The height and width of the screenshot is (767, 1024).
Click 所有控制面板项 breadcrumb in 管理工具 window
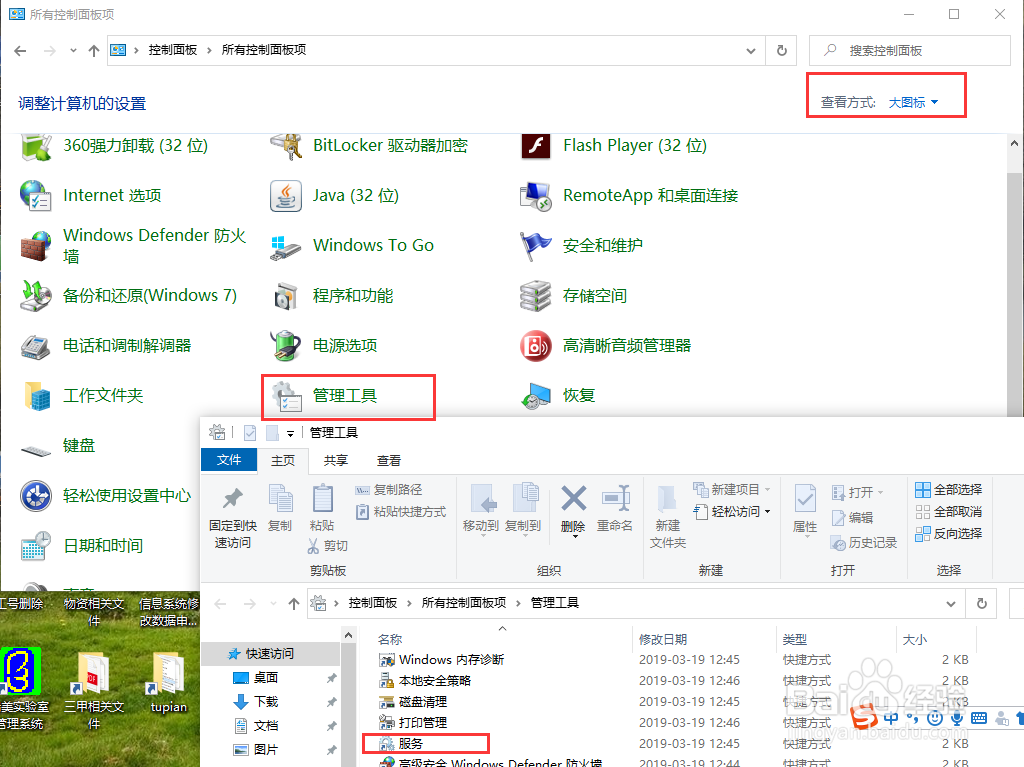pos(464,603)
